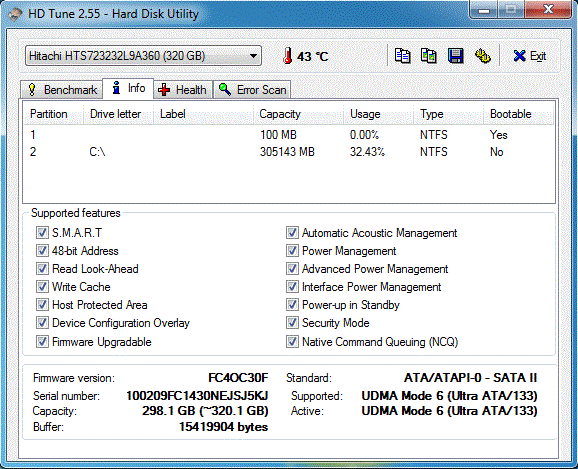The image size is (578, 469).
Task: Toggle the Write Cache checkbox
Action: [x=42, y=287]
